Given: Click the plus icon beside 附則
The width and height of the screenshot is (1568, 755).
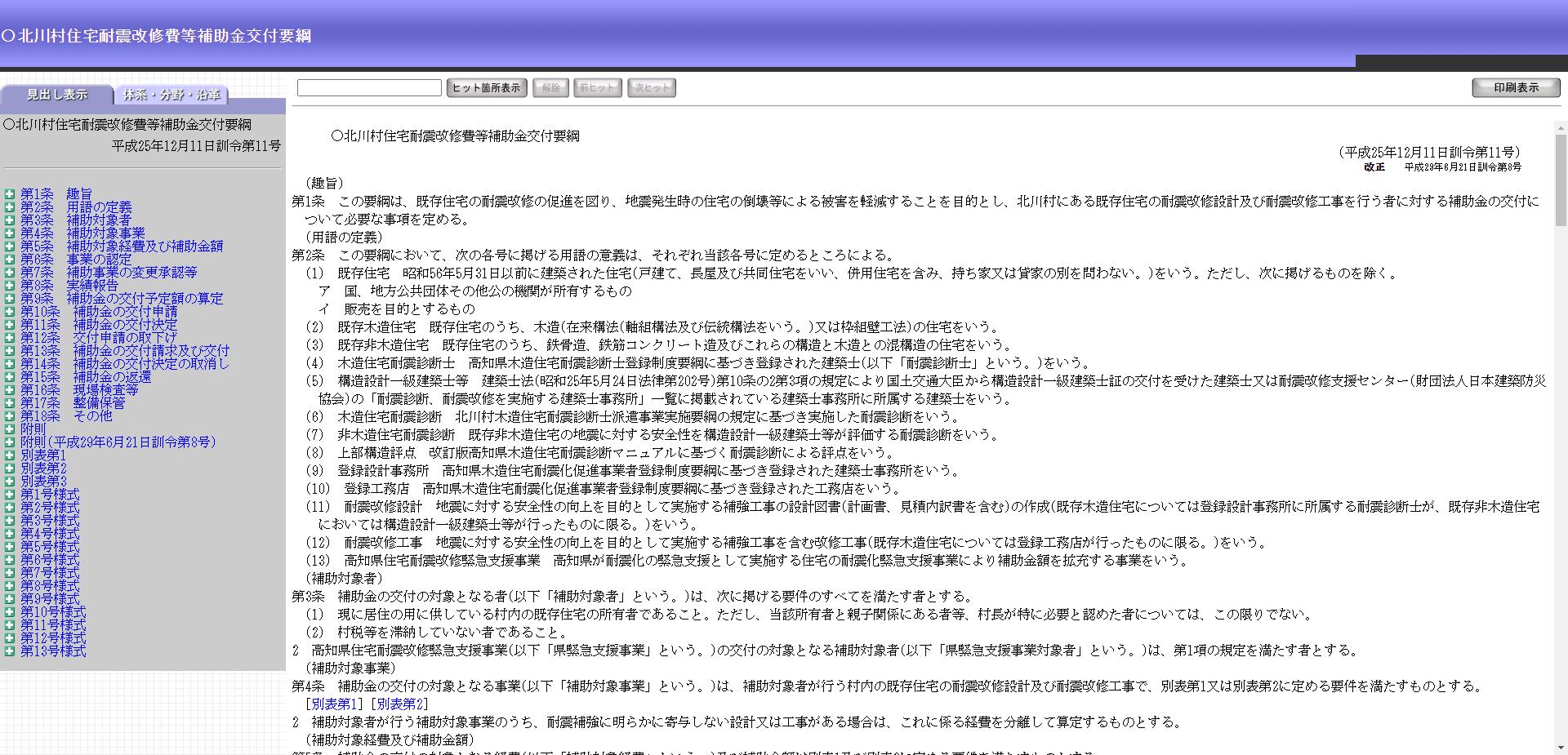Looking at the screenshot, I should click(10, 429).
